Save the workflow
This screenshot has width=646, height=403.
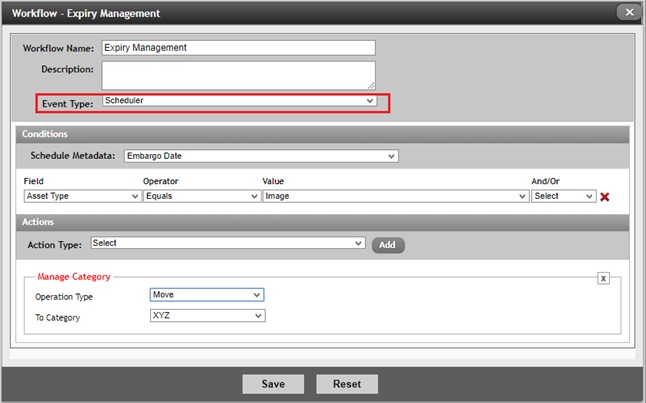[x=273, y=384]
